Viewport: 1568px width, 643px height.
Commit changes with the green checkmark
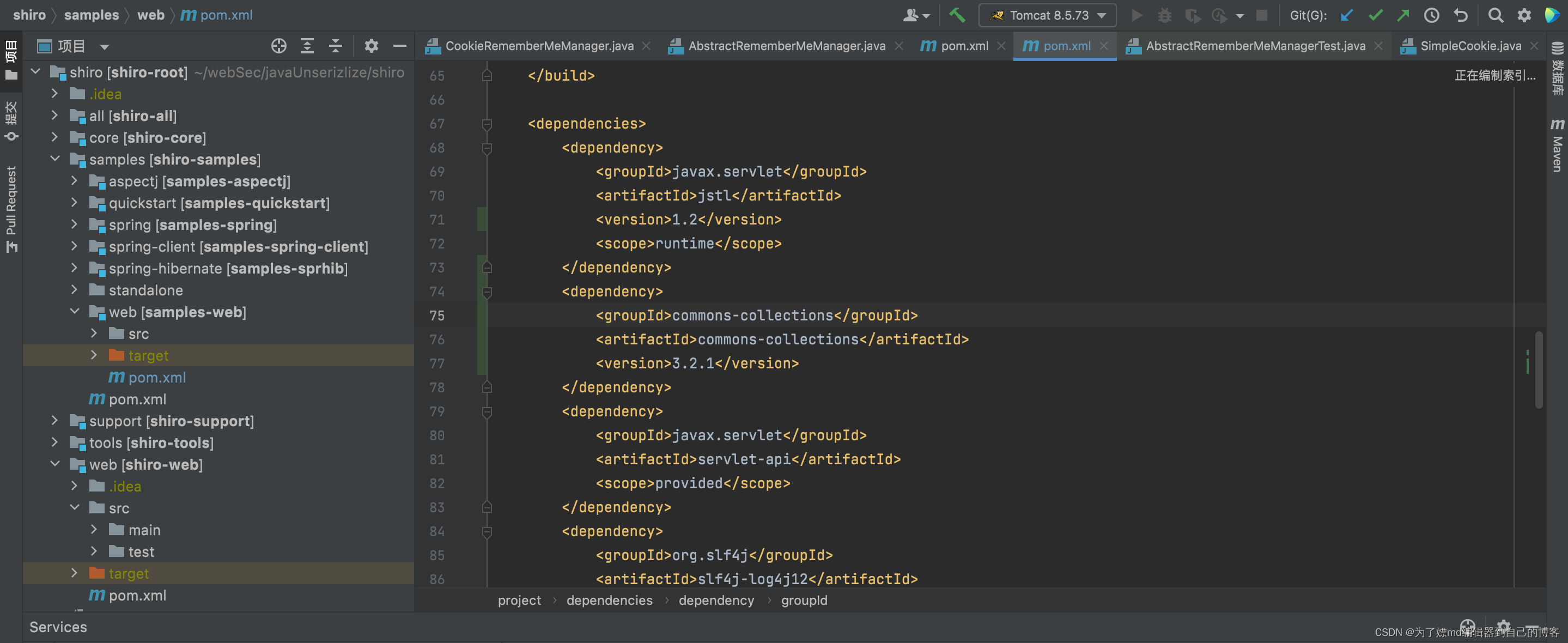pyautogui.click(x=1375, y=15)
